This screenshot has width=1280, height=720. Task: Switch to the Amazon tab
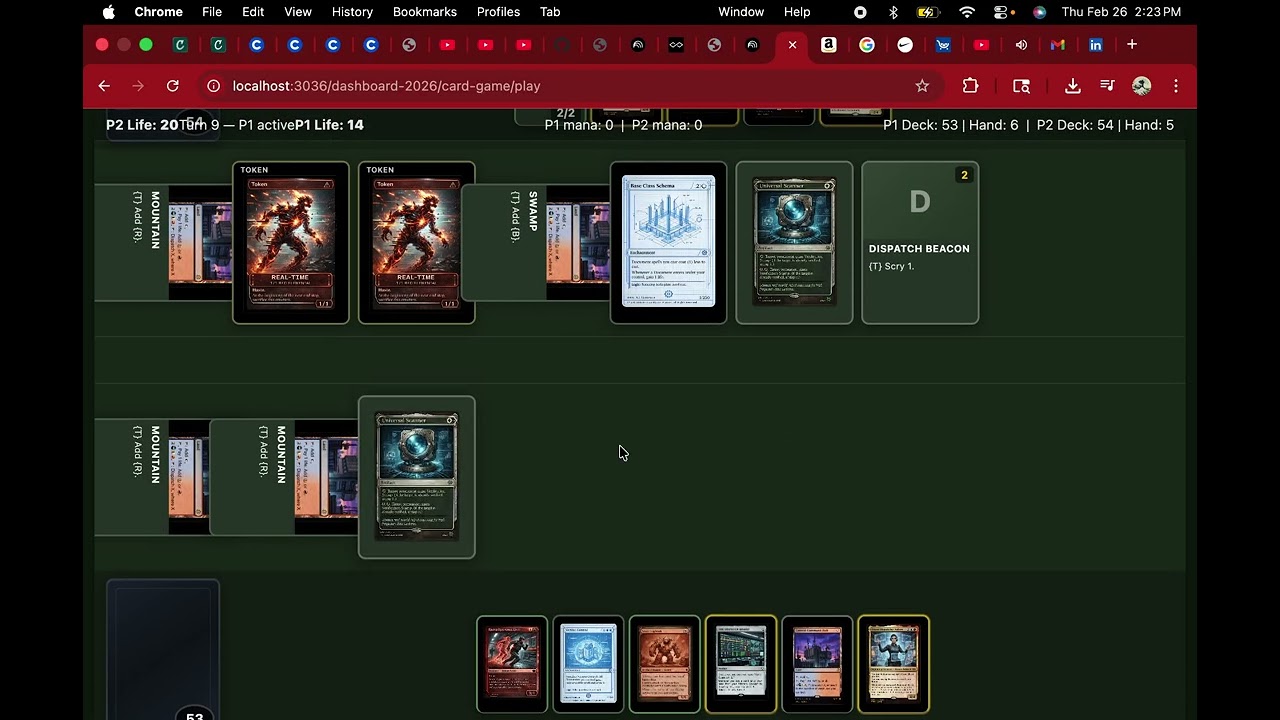(829, 44)
